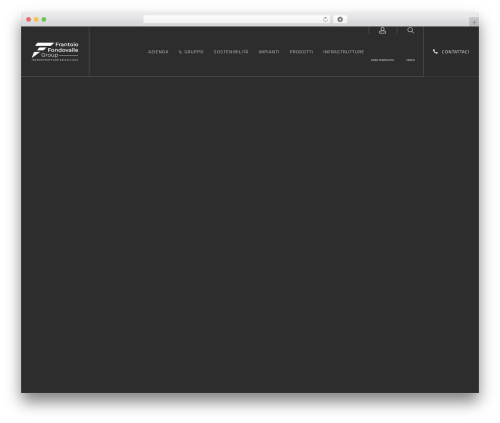Click the browser reload icon

click(x=325, y=19)
